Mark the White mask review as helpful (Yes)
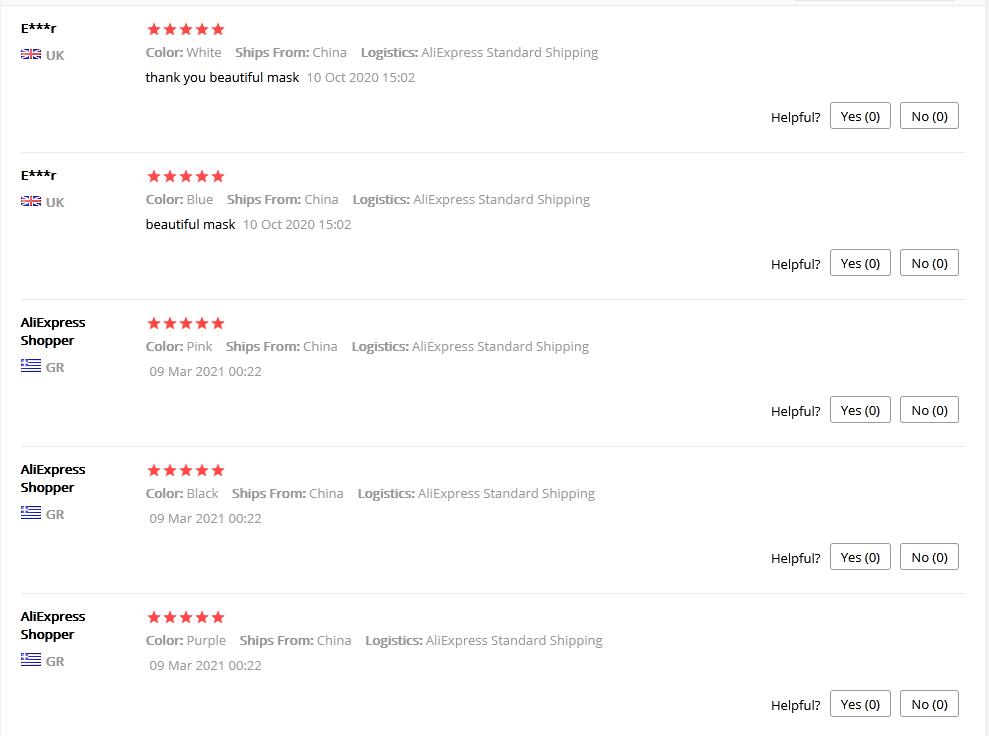The image size is (989, 736). tap(860, 117)
